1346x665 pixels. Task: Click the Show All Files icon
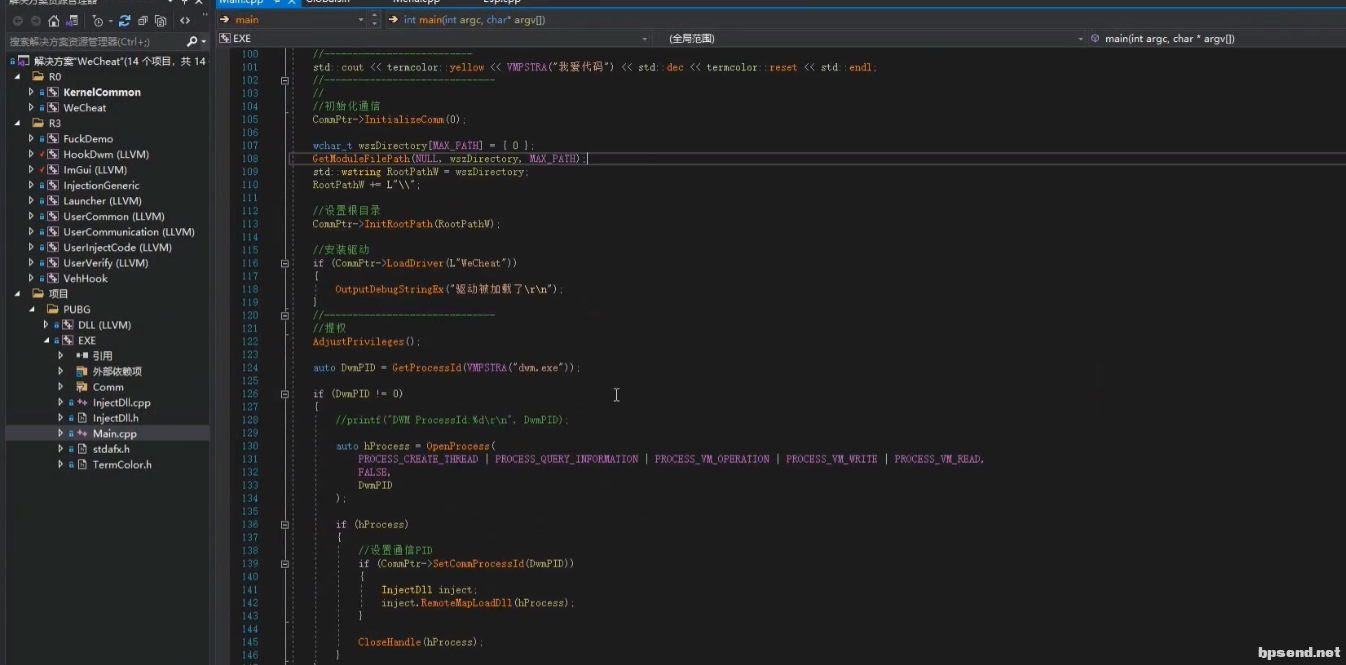tap(160, 21)
